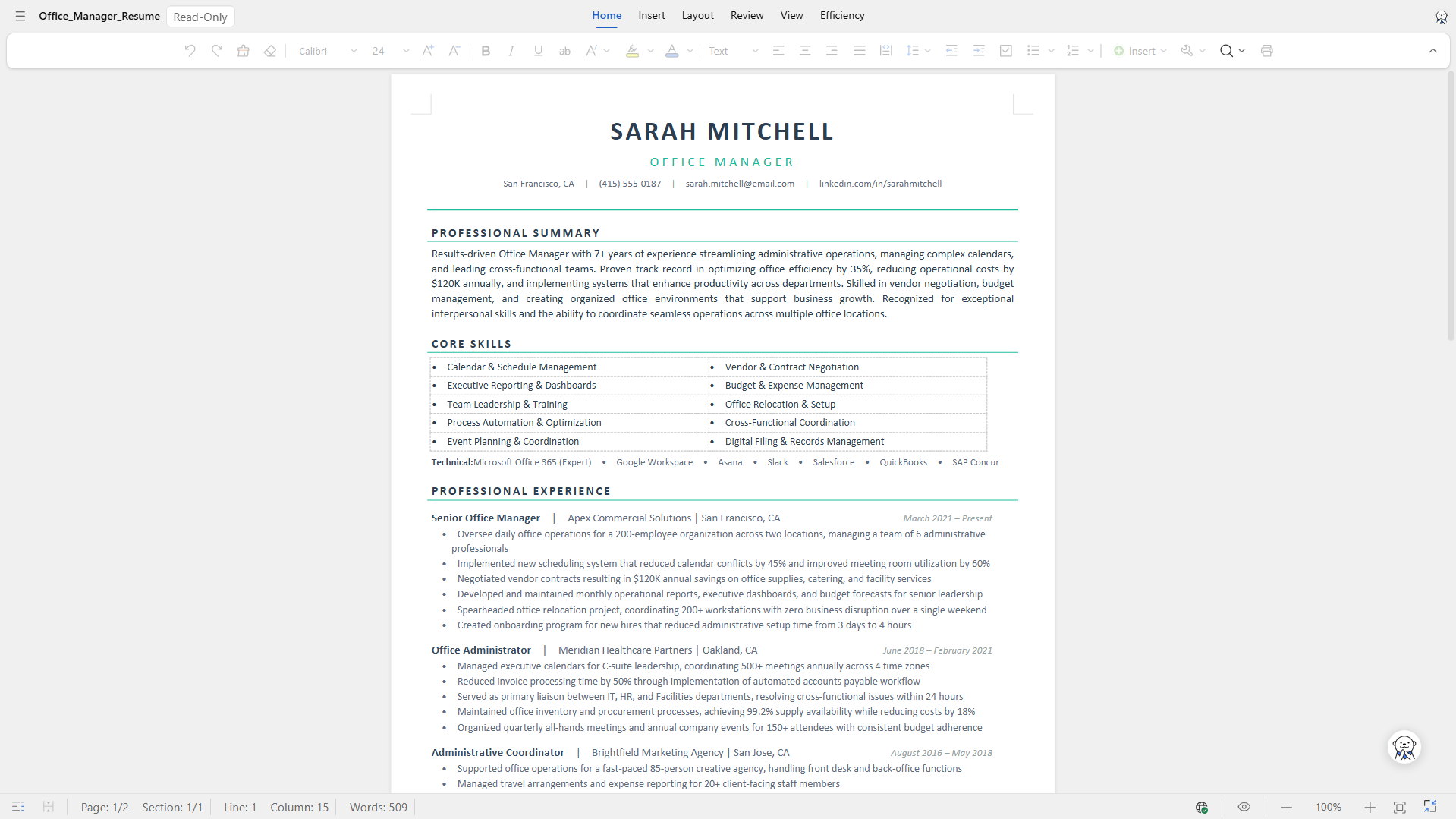This screenshot has height=819, width=1456.
Task: Open the Efficiency tab
Action: [x=842, y=15]
